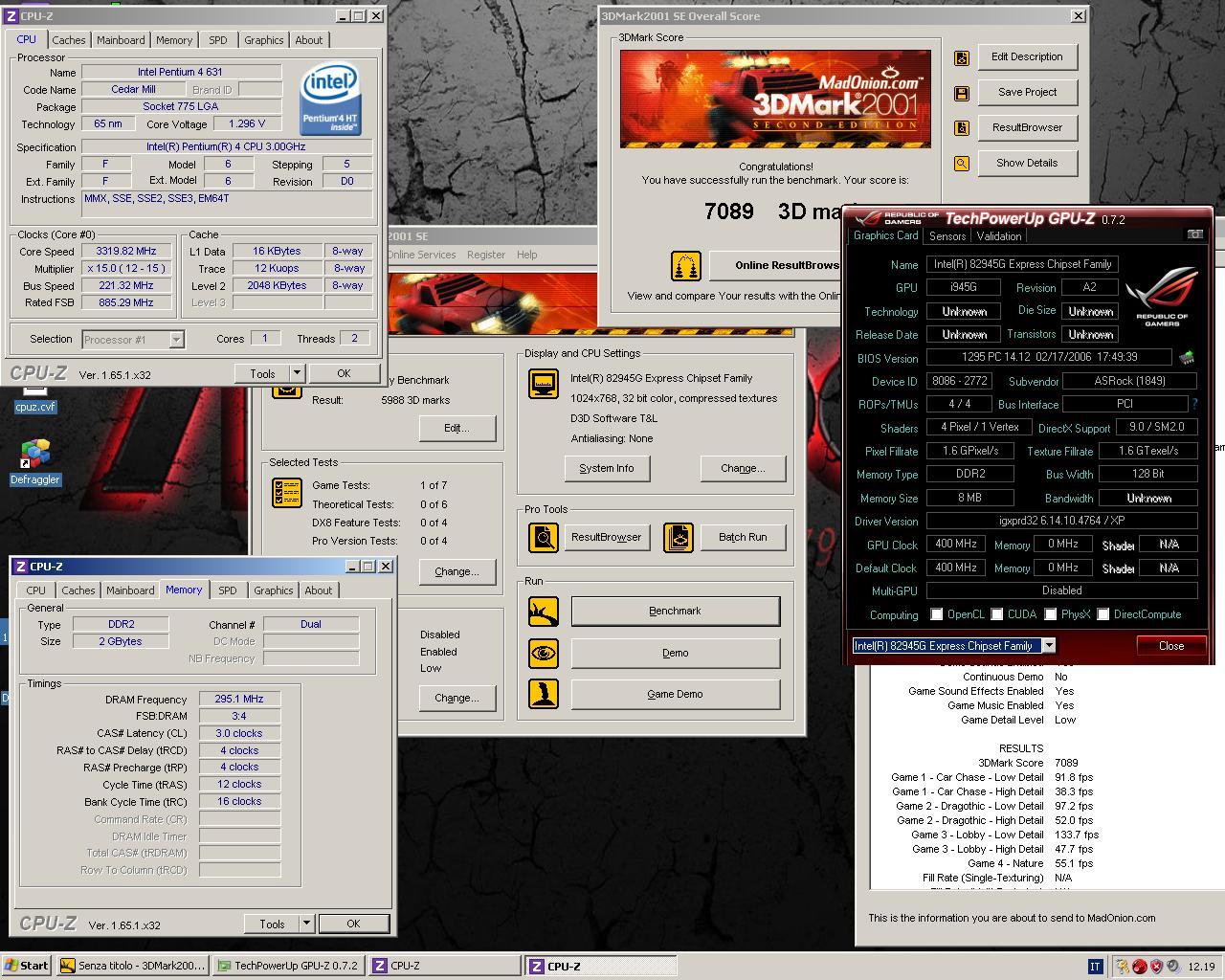Click Save Project in the score window
The height and width of the screenshot is (980, 1225).
point(1027,92)
